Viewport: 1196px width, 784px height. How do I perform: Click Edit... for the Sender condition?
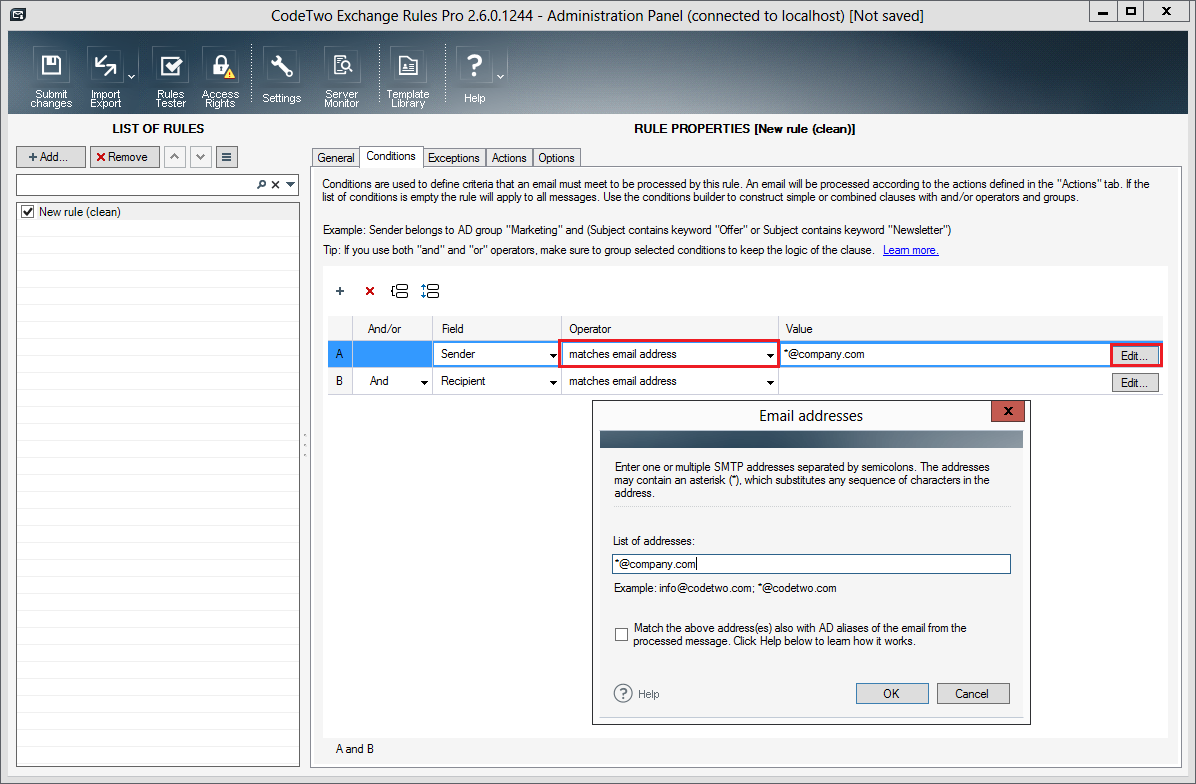pos(1135,355)
